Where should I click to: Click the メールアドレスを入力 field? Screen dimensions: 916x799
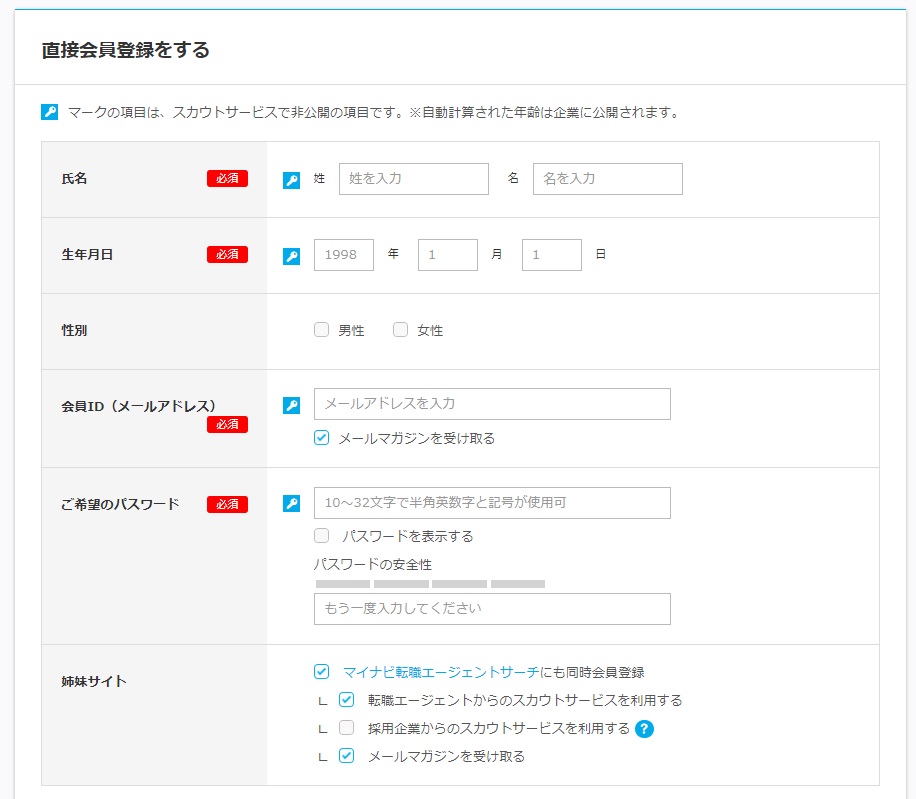[x=491, y=404]
